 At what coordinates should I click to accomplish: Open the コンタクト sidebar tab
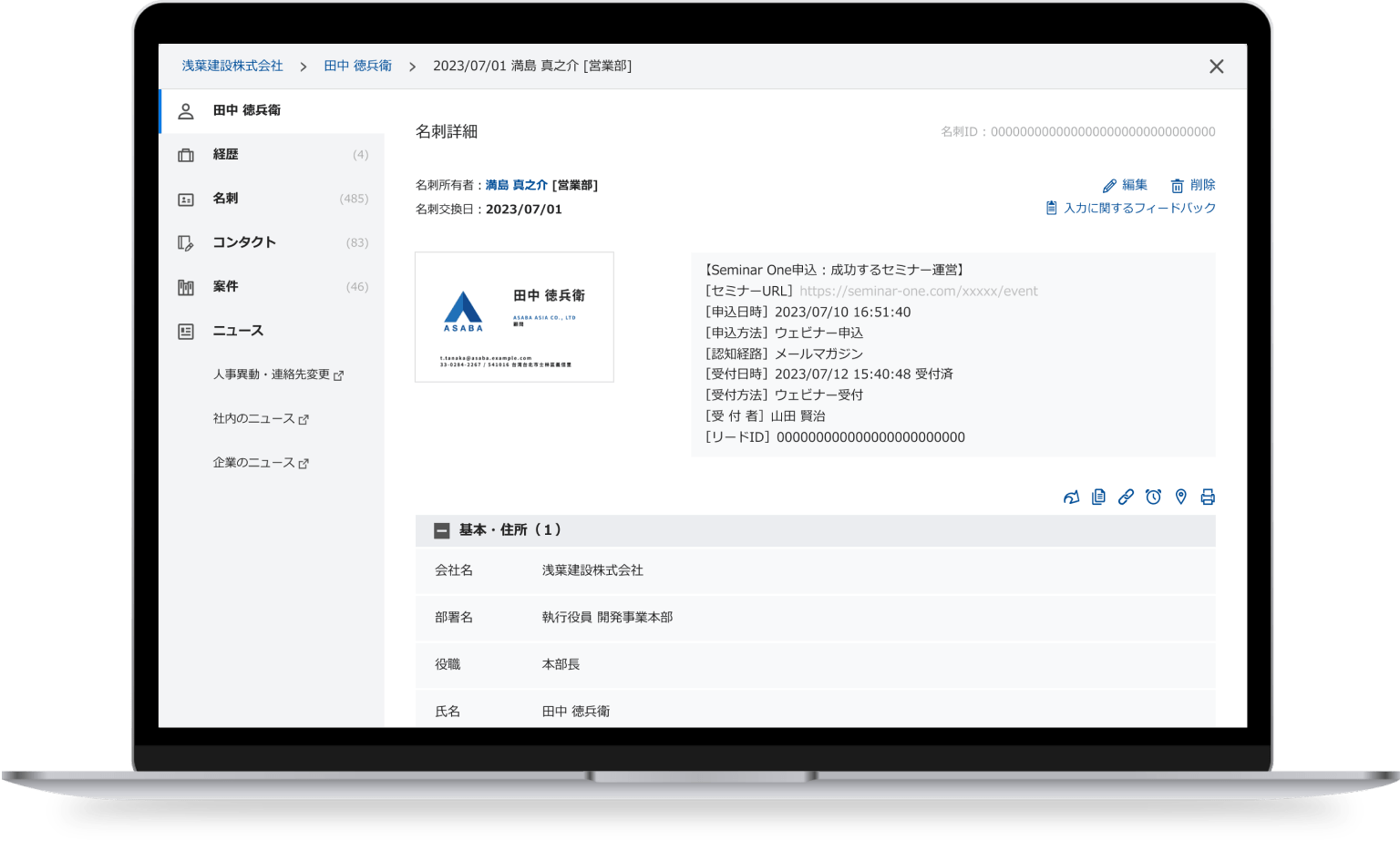[272, 242]
